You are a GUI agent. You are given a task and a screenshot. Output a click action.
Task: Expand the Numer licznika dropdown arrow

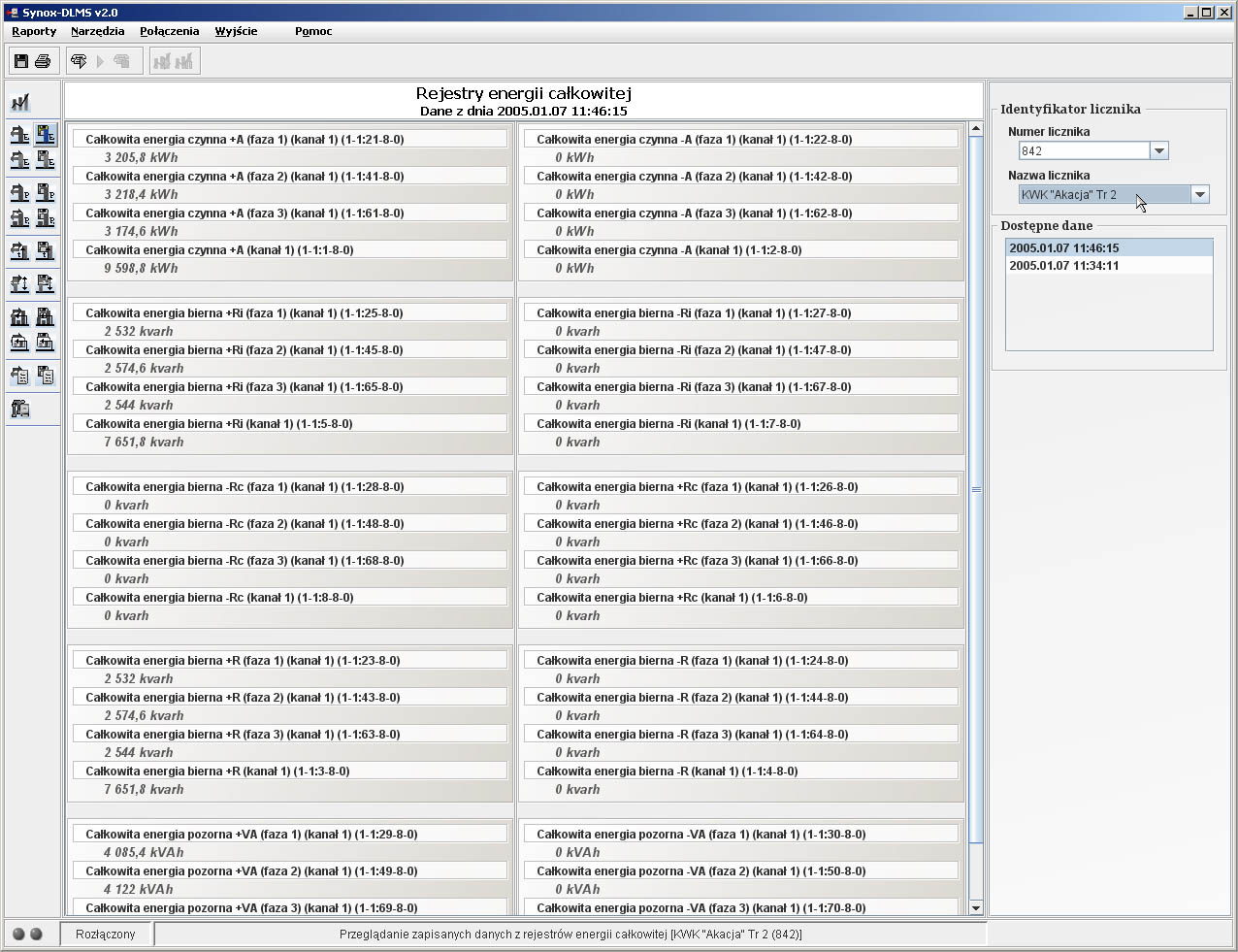(x=1158, y=150)
